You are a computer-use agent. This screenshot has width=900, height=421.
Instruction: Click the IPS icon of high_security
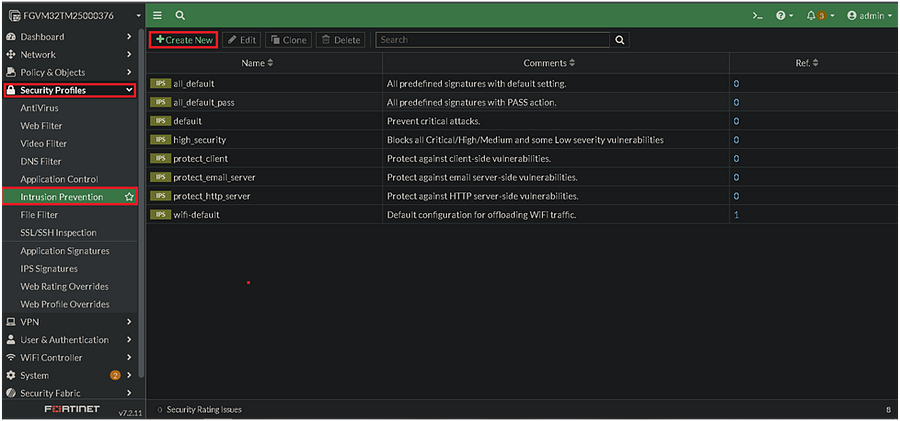click(x=160, y=140)
